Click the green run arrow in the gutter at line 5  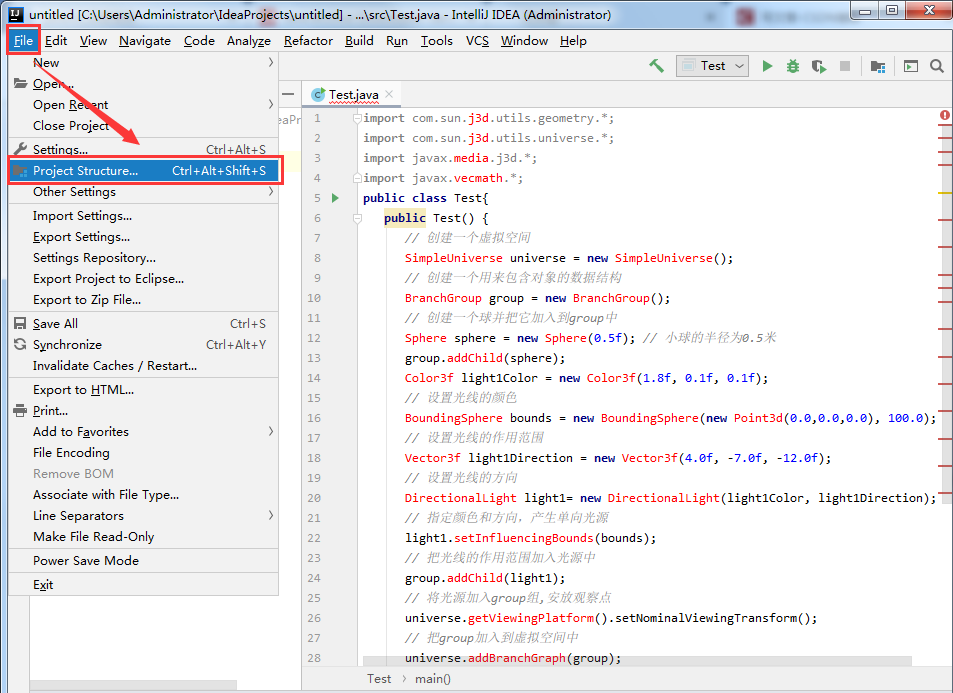click(x=336, y=197)
